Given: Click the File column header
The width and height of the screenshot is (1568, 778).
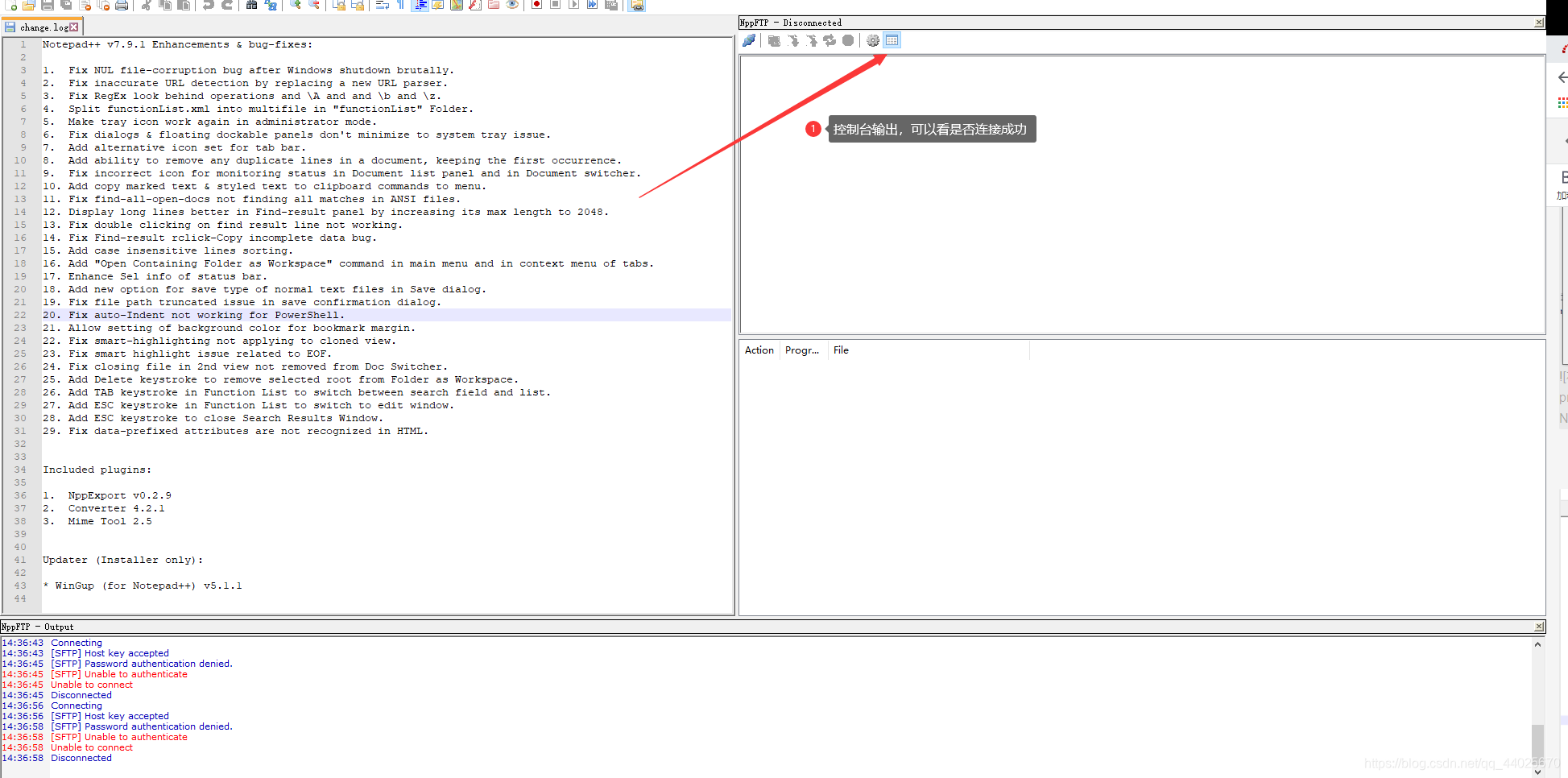Looking at the screenshot, I should (929, 350).
